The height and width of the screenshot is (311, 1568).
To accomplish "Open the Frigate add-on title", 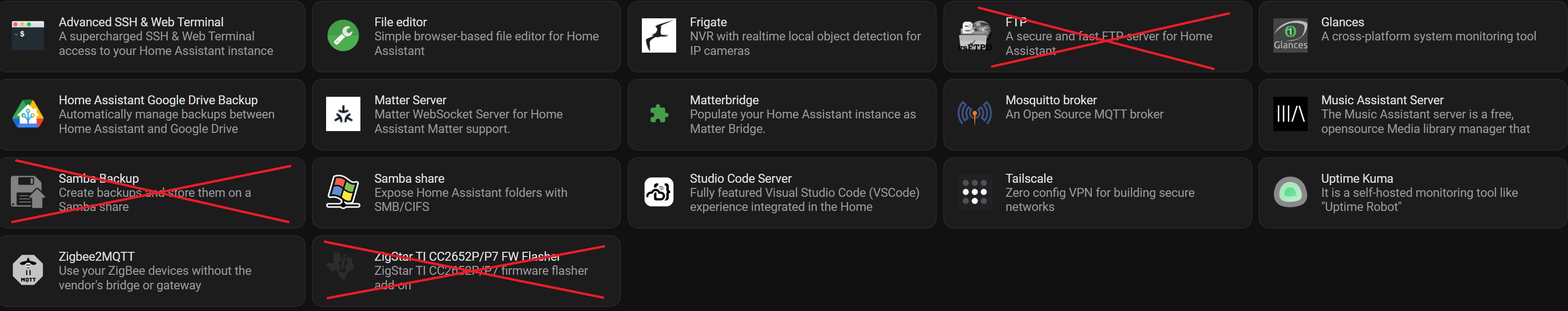I will click(x=708, y=22).
